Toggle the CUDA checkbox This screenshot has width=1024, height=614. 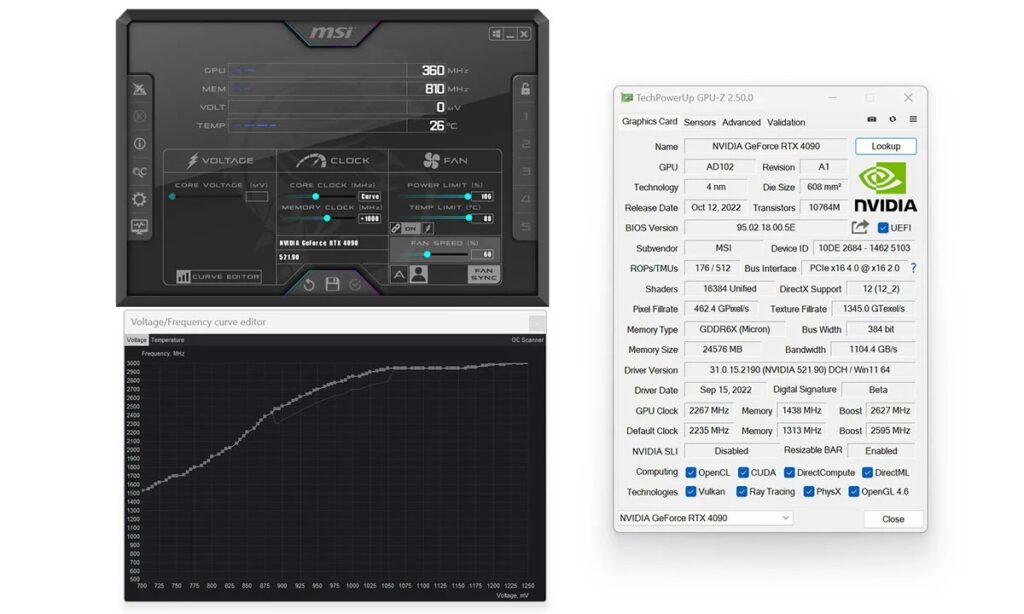click(x=743, y=472)
